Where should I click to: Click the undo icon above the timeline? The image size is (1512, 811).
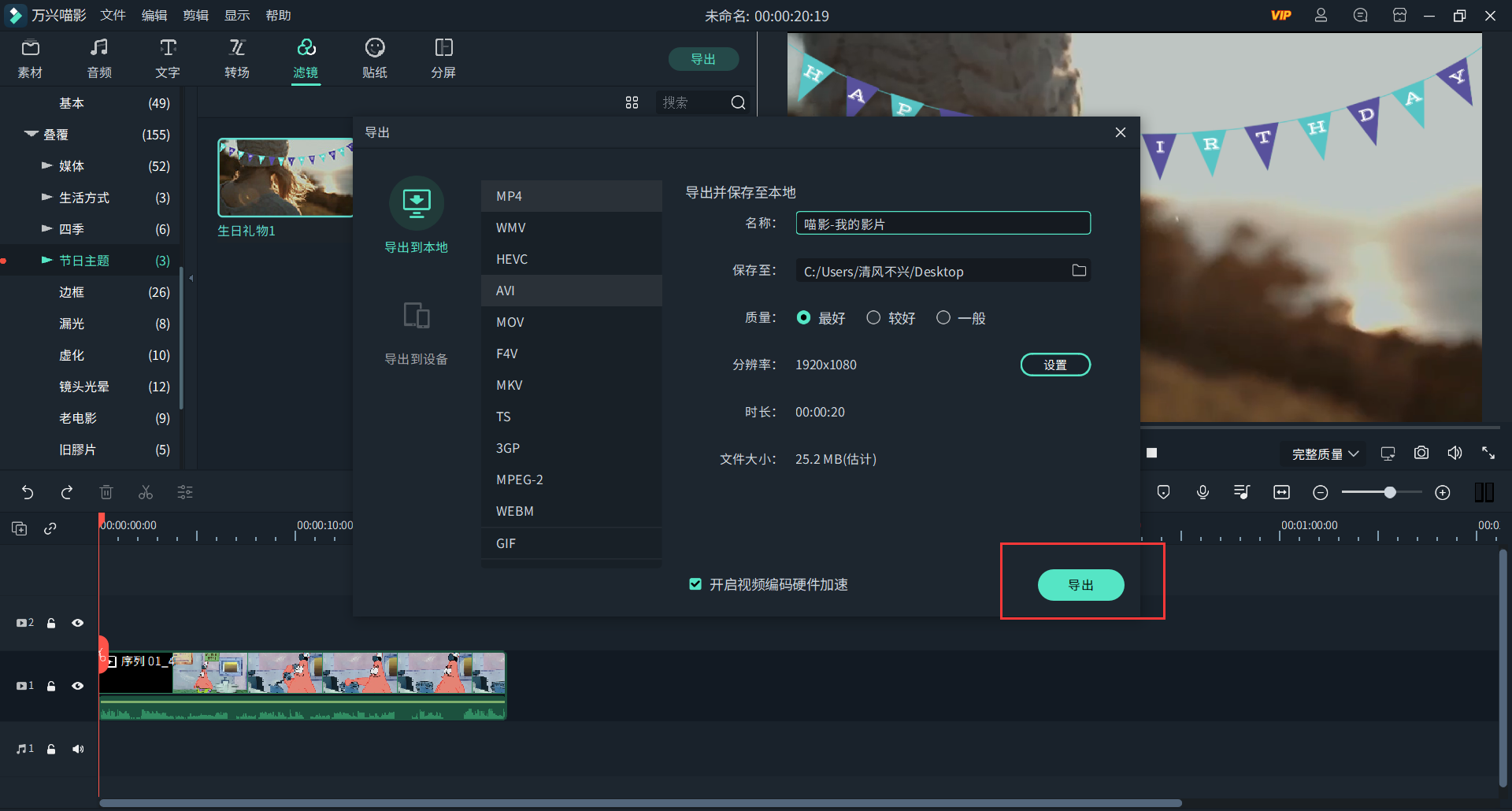[x=28, y=492]
